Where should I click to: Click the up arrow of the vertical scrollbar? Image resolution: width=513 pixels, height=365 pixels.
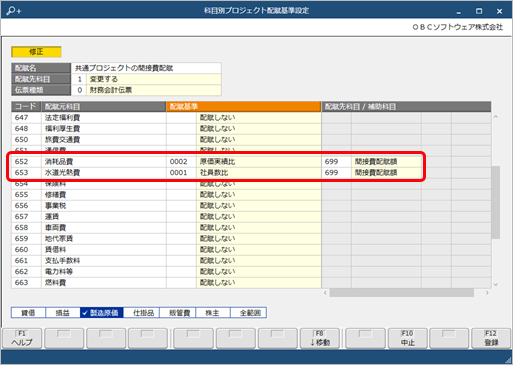(496, 117)
